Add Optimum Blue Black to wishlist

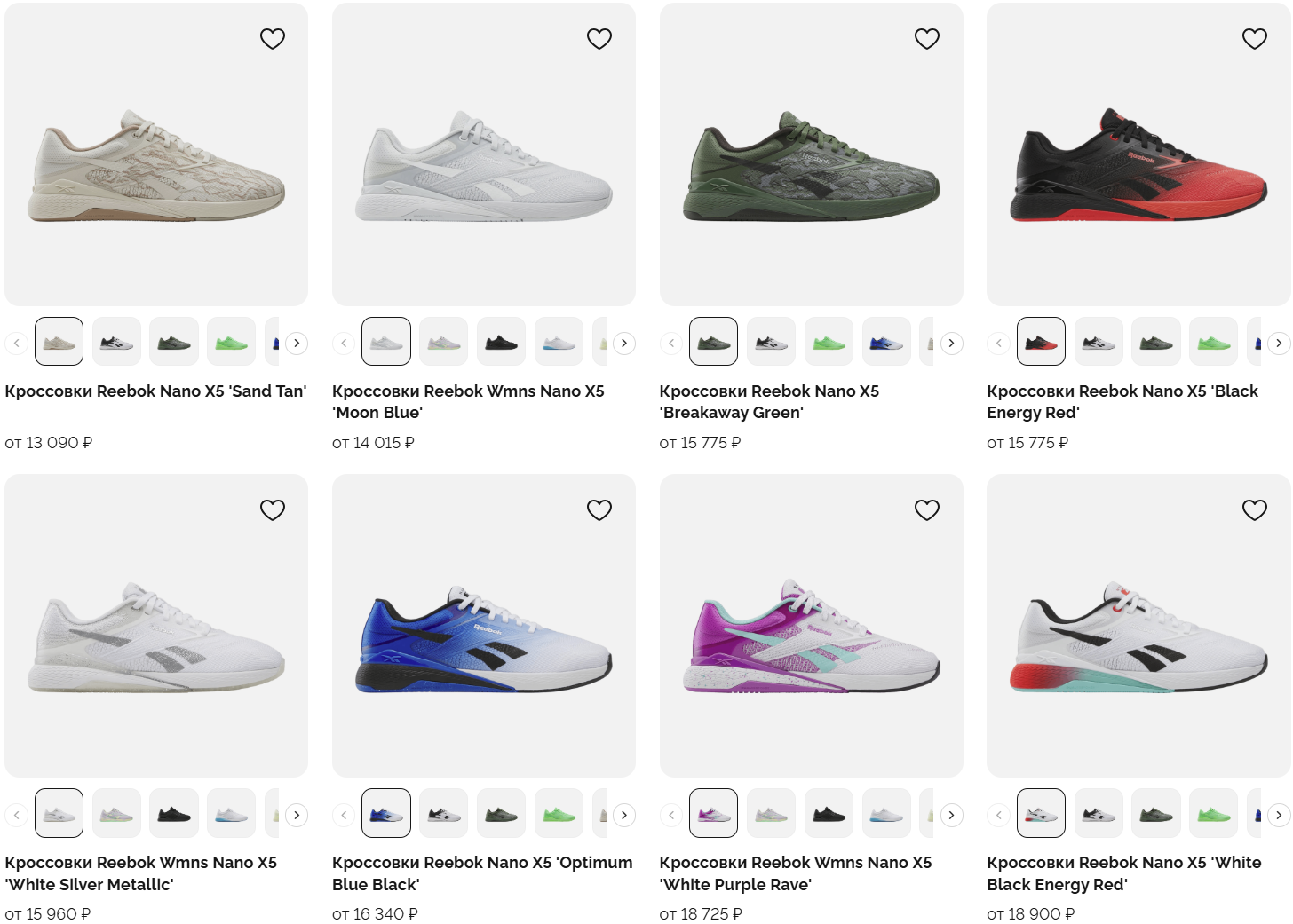coord(599,509)
